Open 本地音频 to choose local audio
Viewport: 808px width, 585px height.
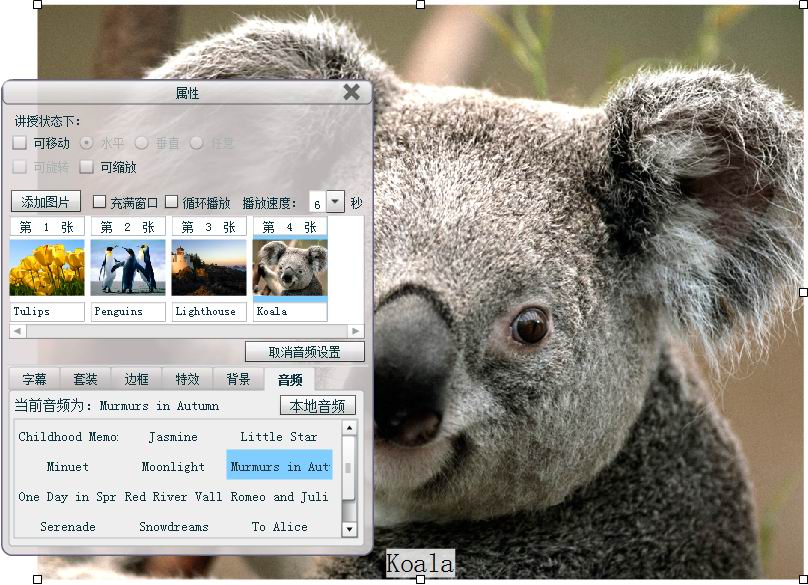coord(317,406)
